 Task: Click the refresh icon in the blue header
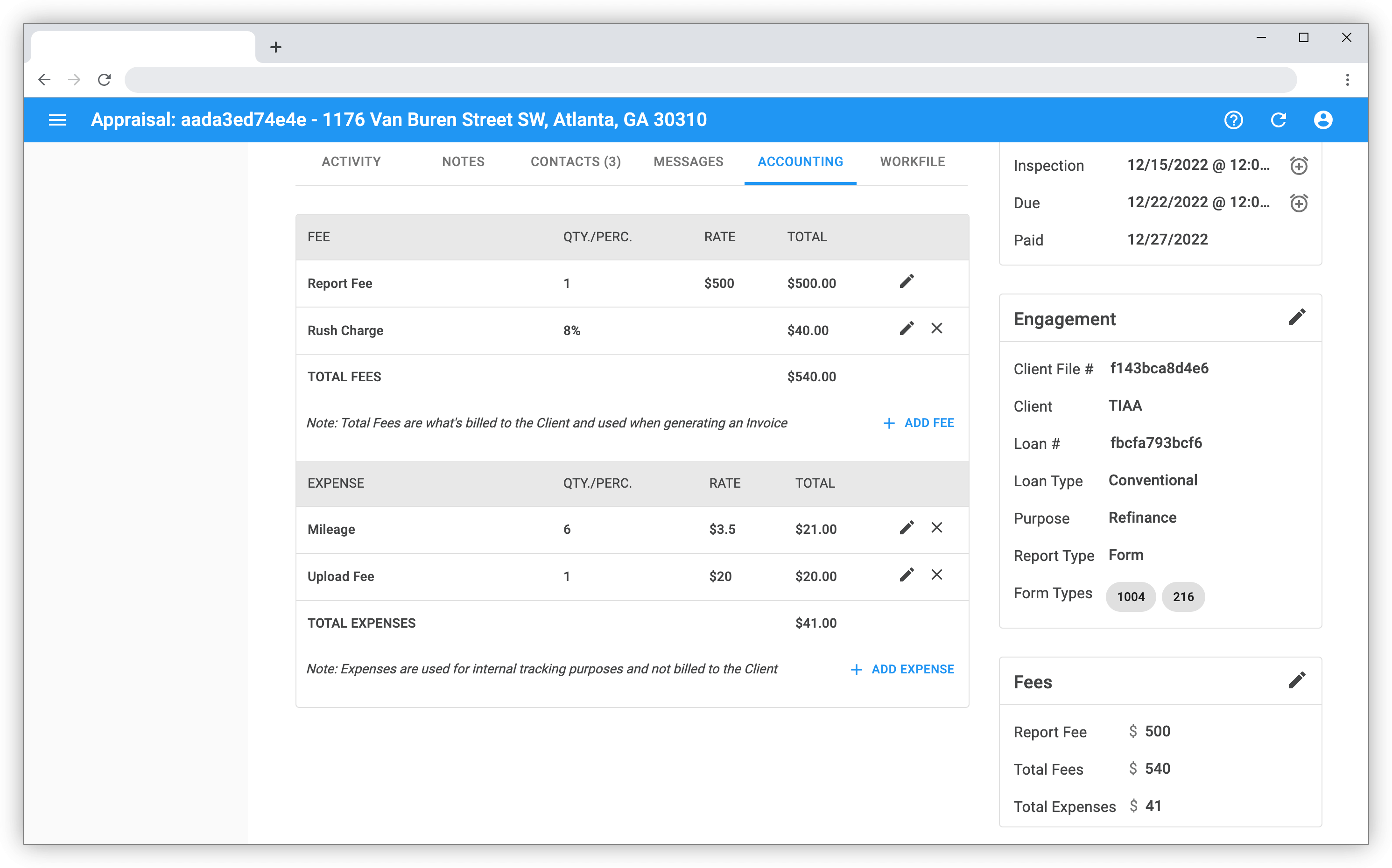[x=1278, y=120]
